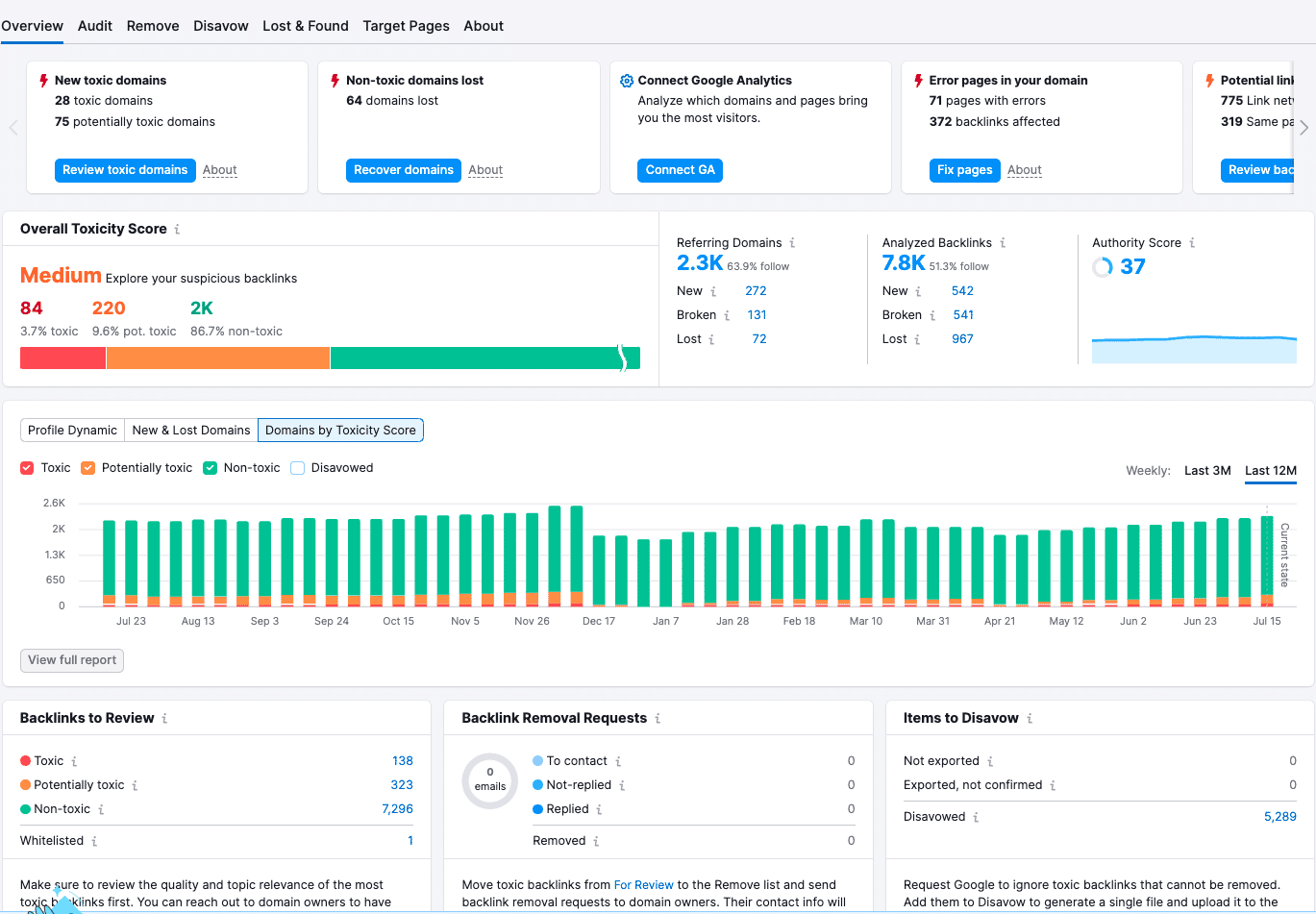Enable the Disavowed checkbox
The height and width of the screenshot is (914, 1316).
pyautogui.click(x=298, y=468)
